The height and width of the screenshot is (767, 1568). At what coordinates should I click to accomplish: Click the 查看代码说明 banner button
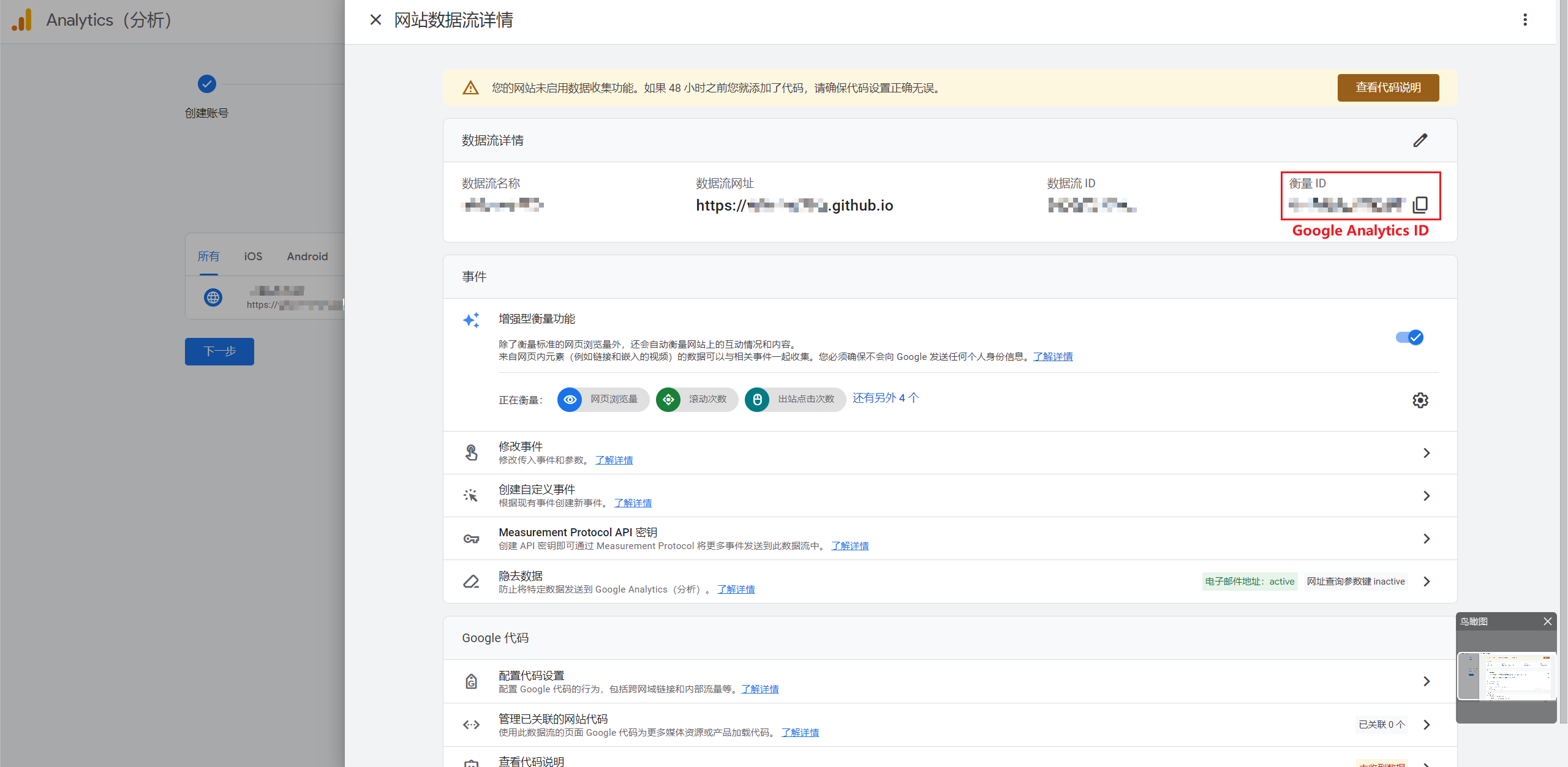(x=1387, y=88)
